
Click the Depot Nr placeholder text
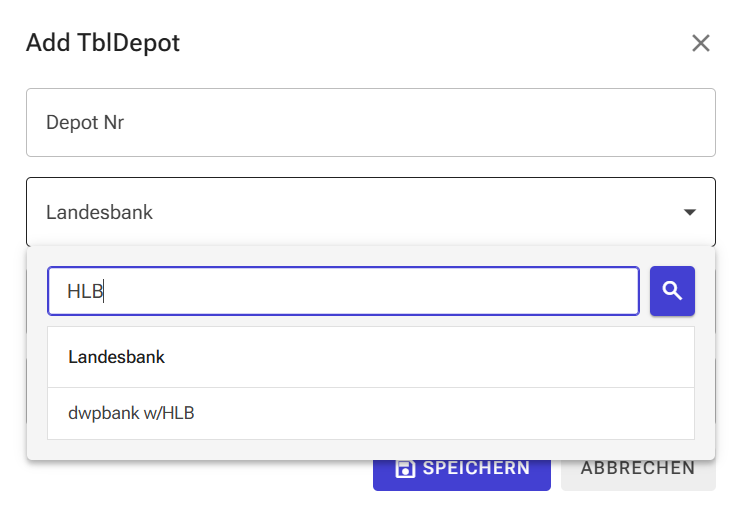coord(85,123)
